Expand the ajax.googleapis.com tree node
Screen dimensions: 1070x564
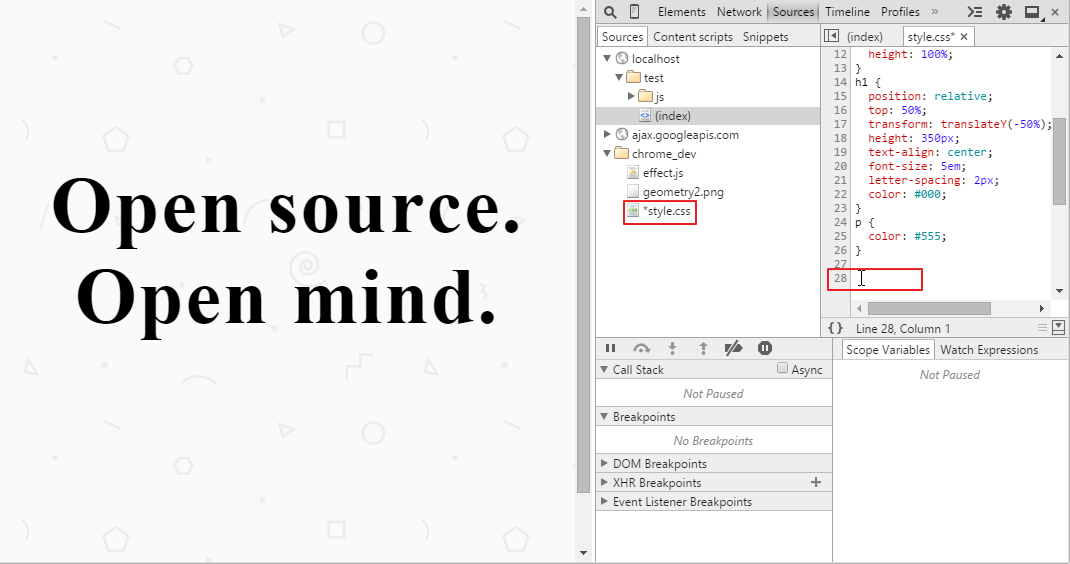tap(607, 134)
